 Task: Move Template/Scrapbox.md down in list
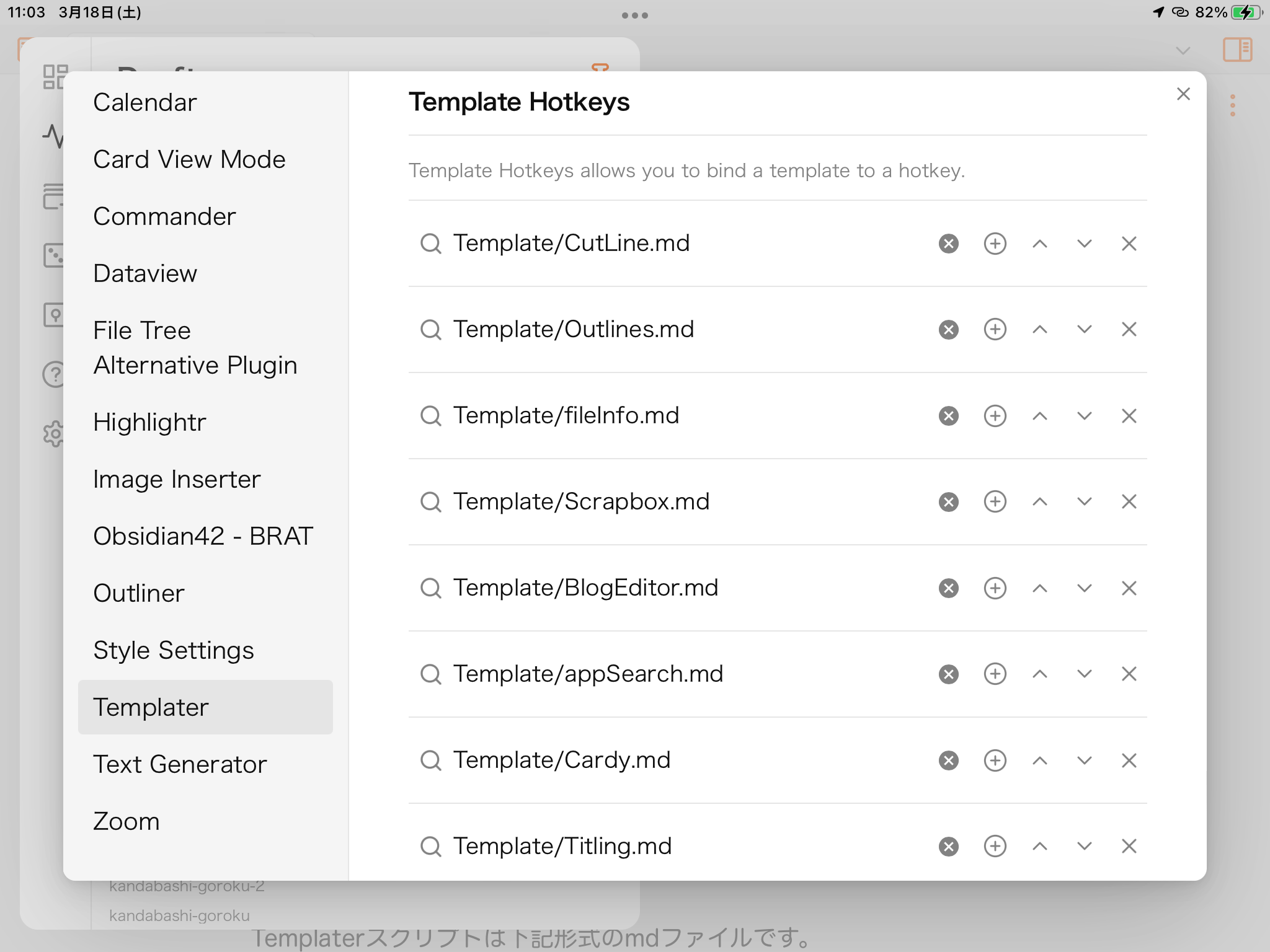coord(1084,501)
